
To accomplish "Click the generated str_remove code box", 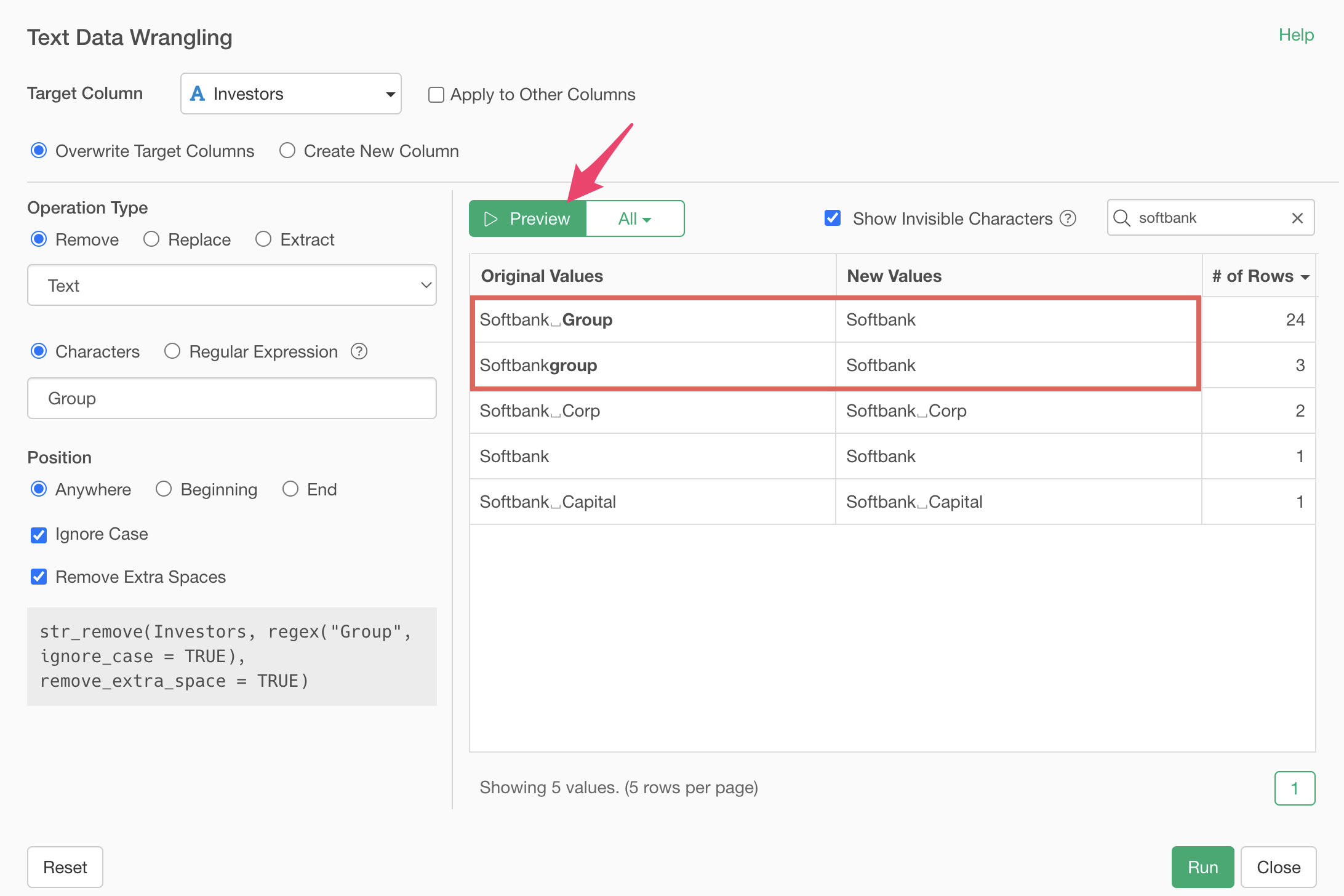I will [232, 657].
